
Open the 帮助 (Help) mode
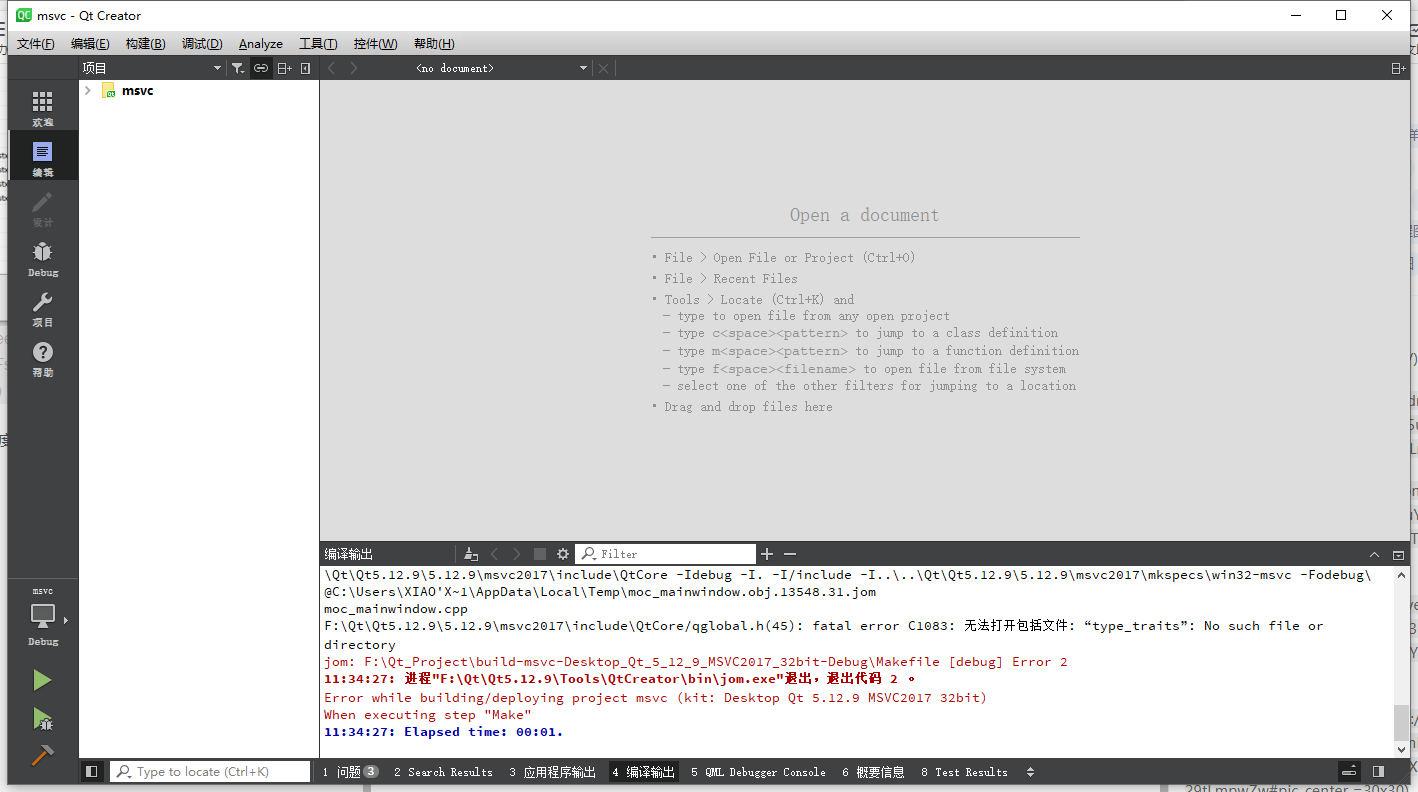[x=42, y=360]
